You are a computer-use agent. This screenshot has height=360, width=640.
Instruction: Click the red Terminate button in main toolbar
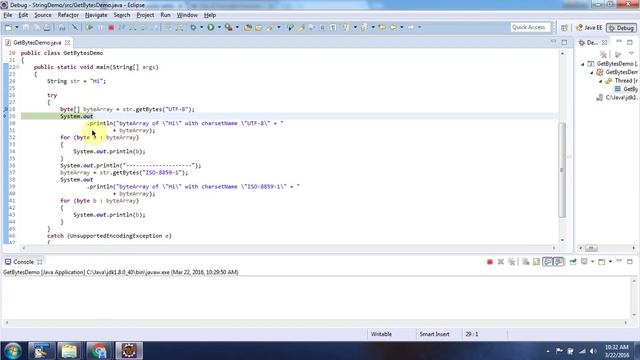tap(111, 27)
